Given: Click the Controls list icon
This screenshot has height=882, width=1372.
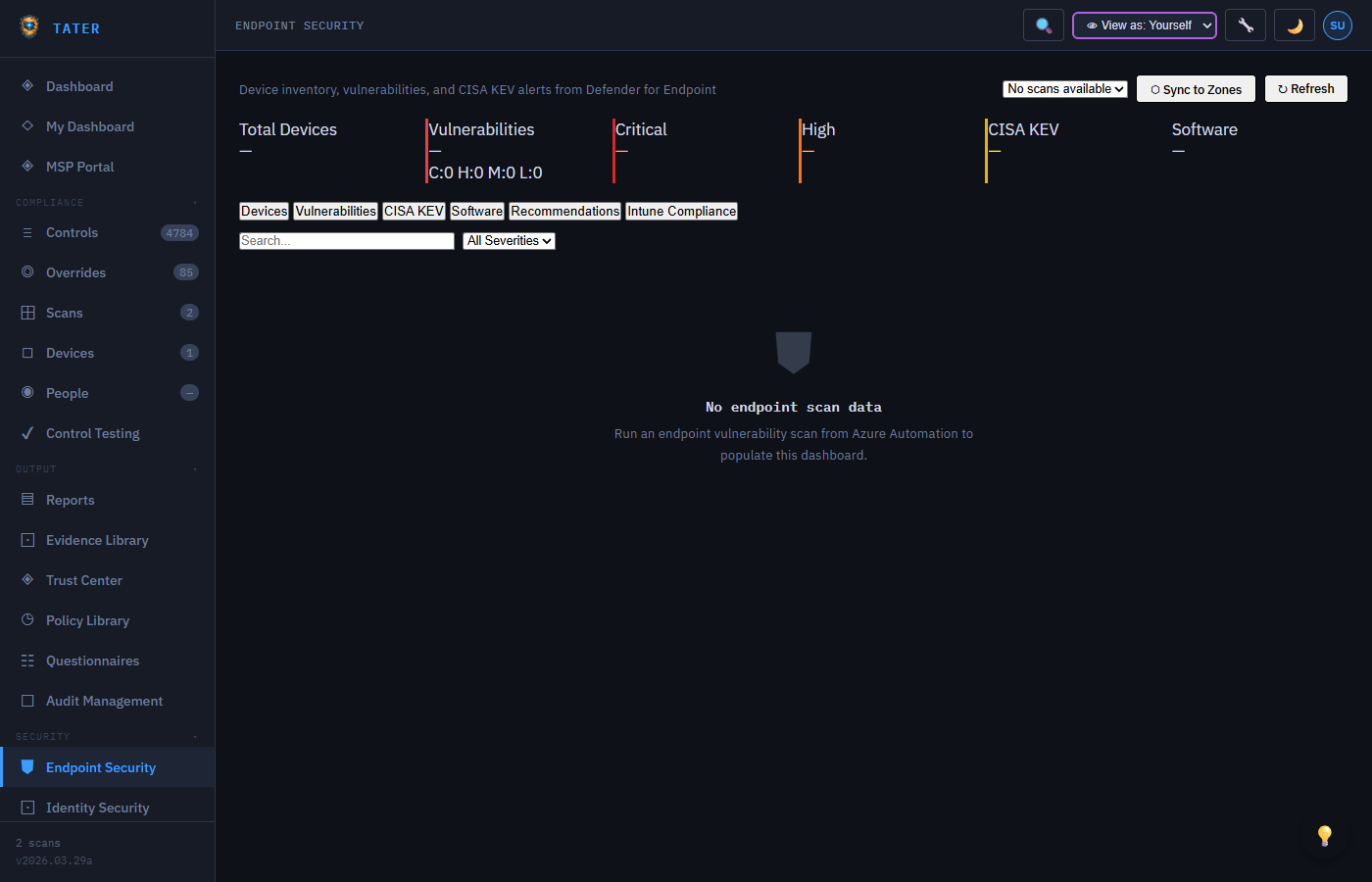Looking at the screenshot, I should tap(27, 233).
